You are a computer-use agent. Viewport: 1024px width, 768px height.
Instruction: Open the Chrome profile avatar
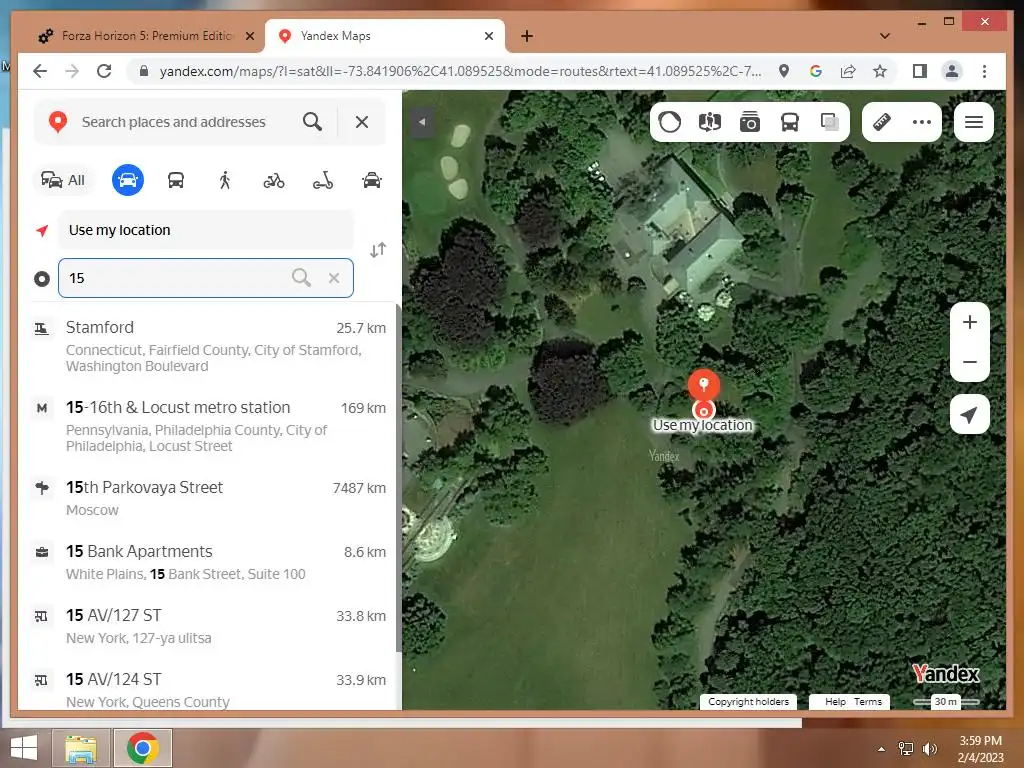952,71
